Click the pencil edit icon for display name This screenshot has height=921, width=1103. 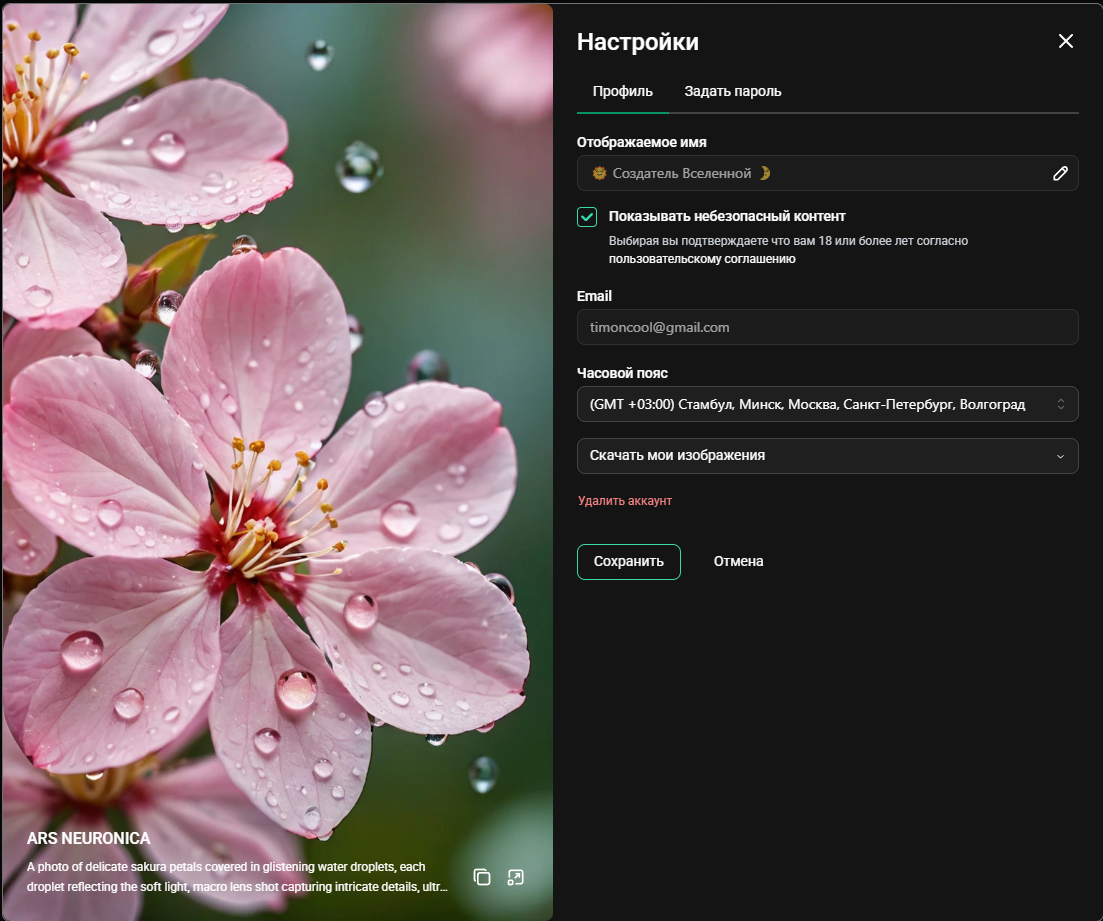(1060, 173)
